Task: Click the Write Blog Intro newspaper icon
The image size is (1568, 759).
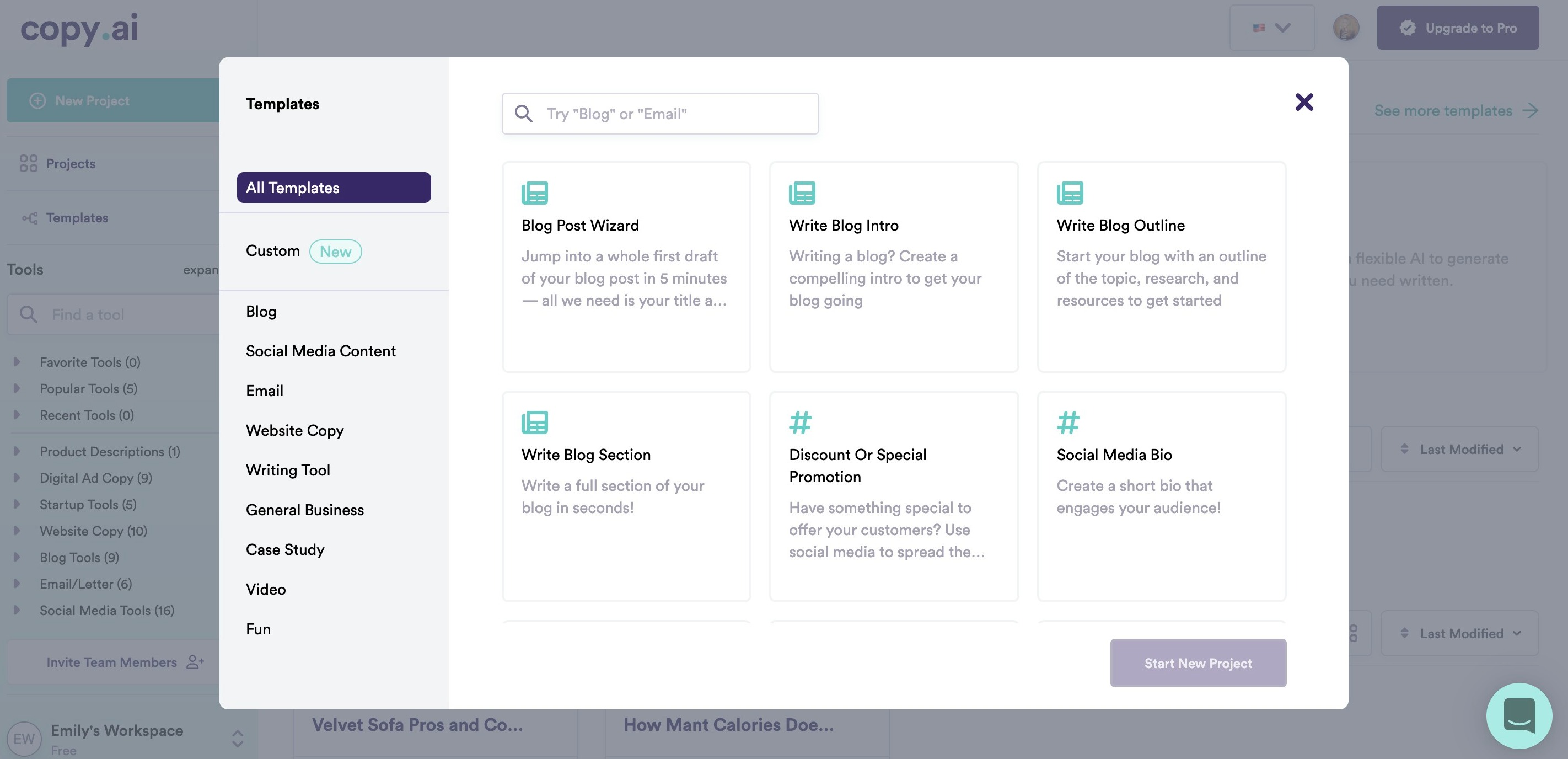Action: (802, 193)
